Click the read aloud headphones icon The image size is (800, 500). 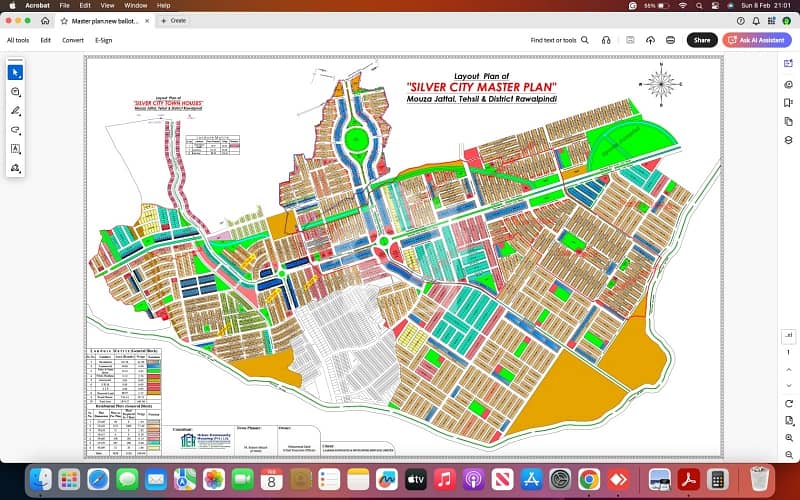[x=606, y=40]
